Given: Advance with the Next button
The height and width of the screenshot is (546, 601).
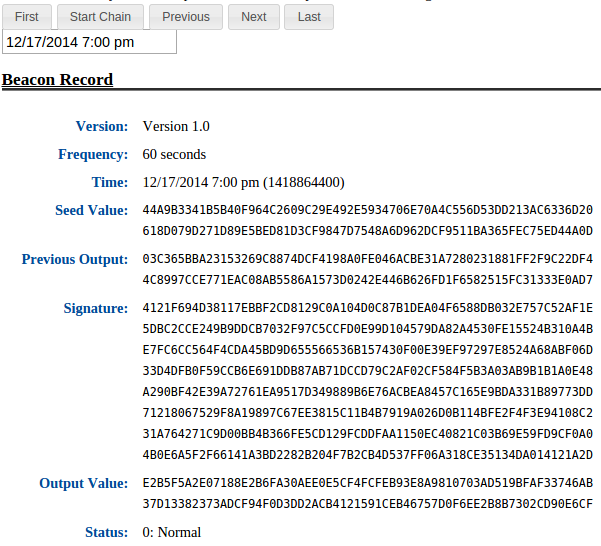Looking at the screenshot, I should click(254, 16).
